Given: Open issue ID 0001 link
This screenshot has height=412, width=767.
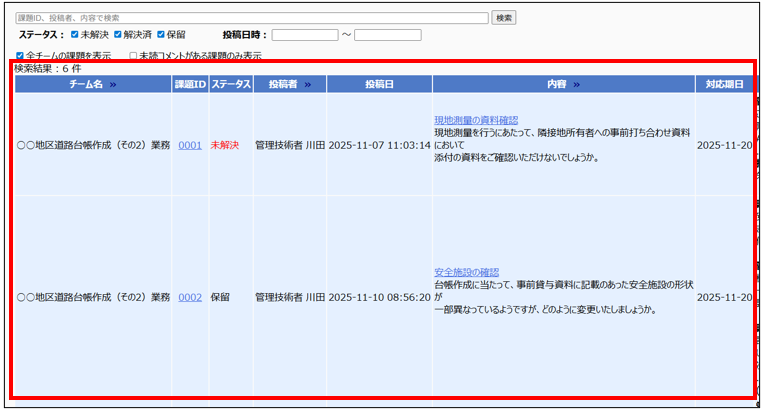Looking at the screenshot, I should coord(190,145).
